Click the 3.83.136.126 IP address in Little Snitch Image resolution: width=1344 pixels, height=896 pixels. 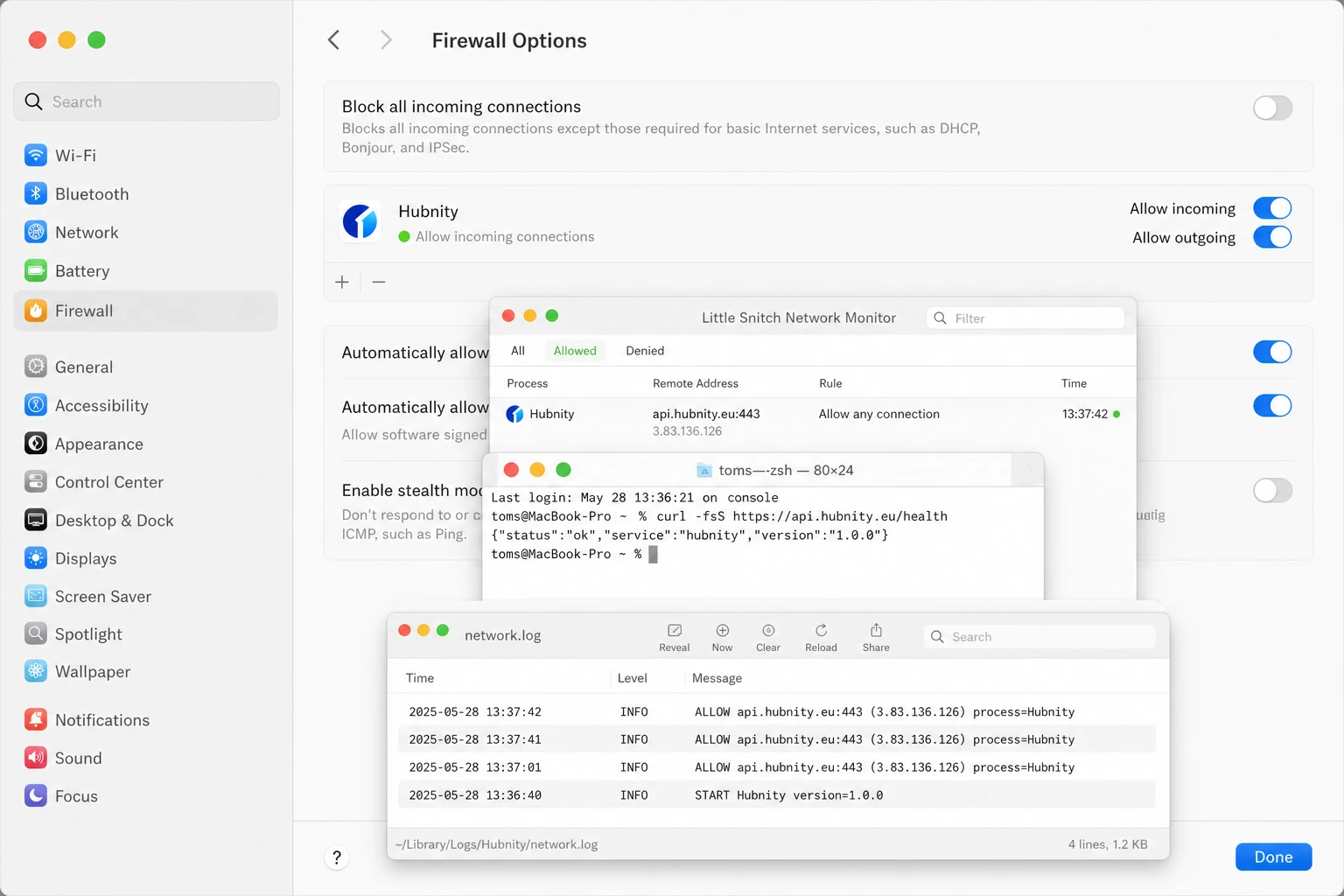click(687, 431)
